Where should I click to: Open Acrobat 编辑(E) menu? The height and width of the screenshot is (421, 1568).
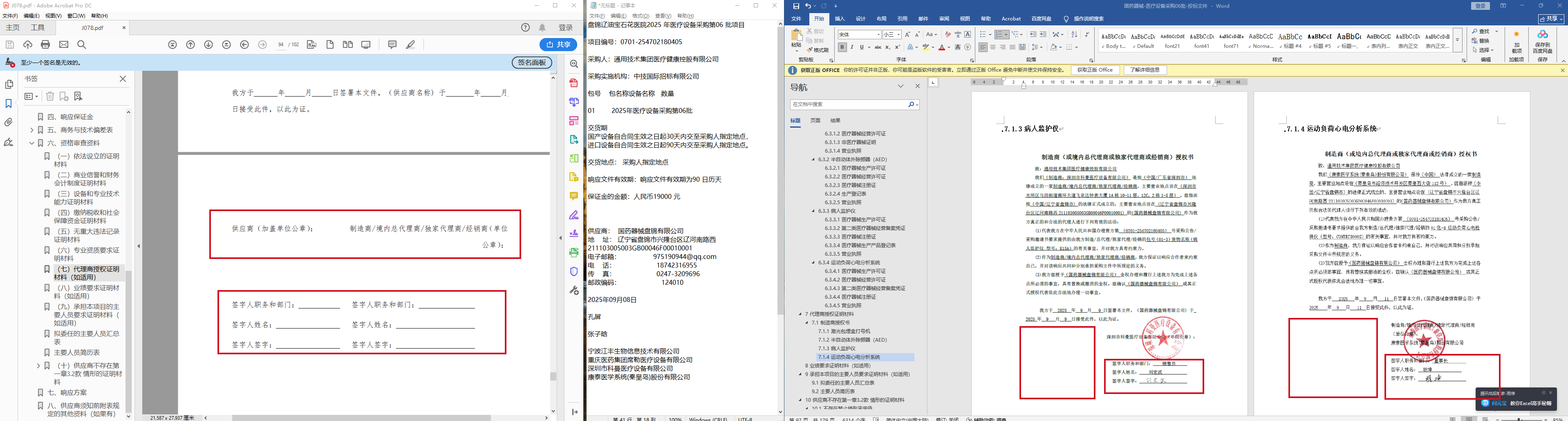pos(31,16)
